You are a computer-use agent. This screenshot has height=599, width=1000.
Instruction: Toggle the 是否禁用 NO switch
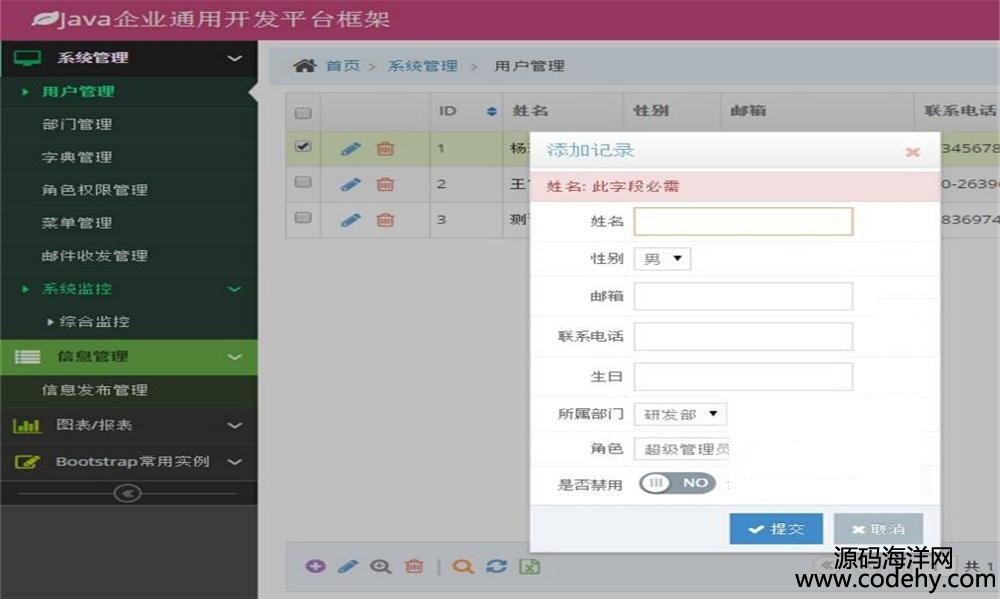(677, 483)
